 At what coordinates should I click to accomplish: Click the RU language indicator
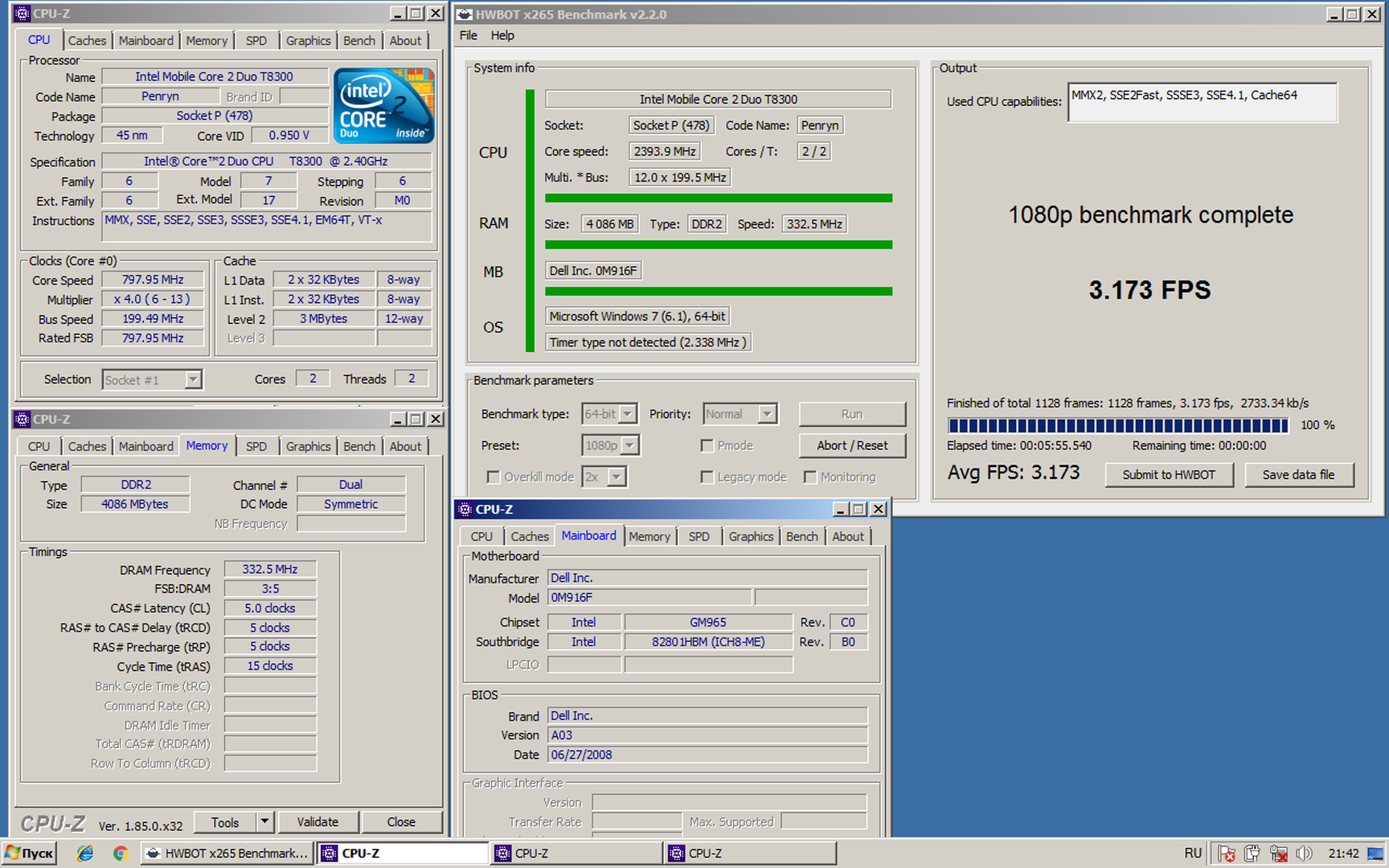(1193, 854)
